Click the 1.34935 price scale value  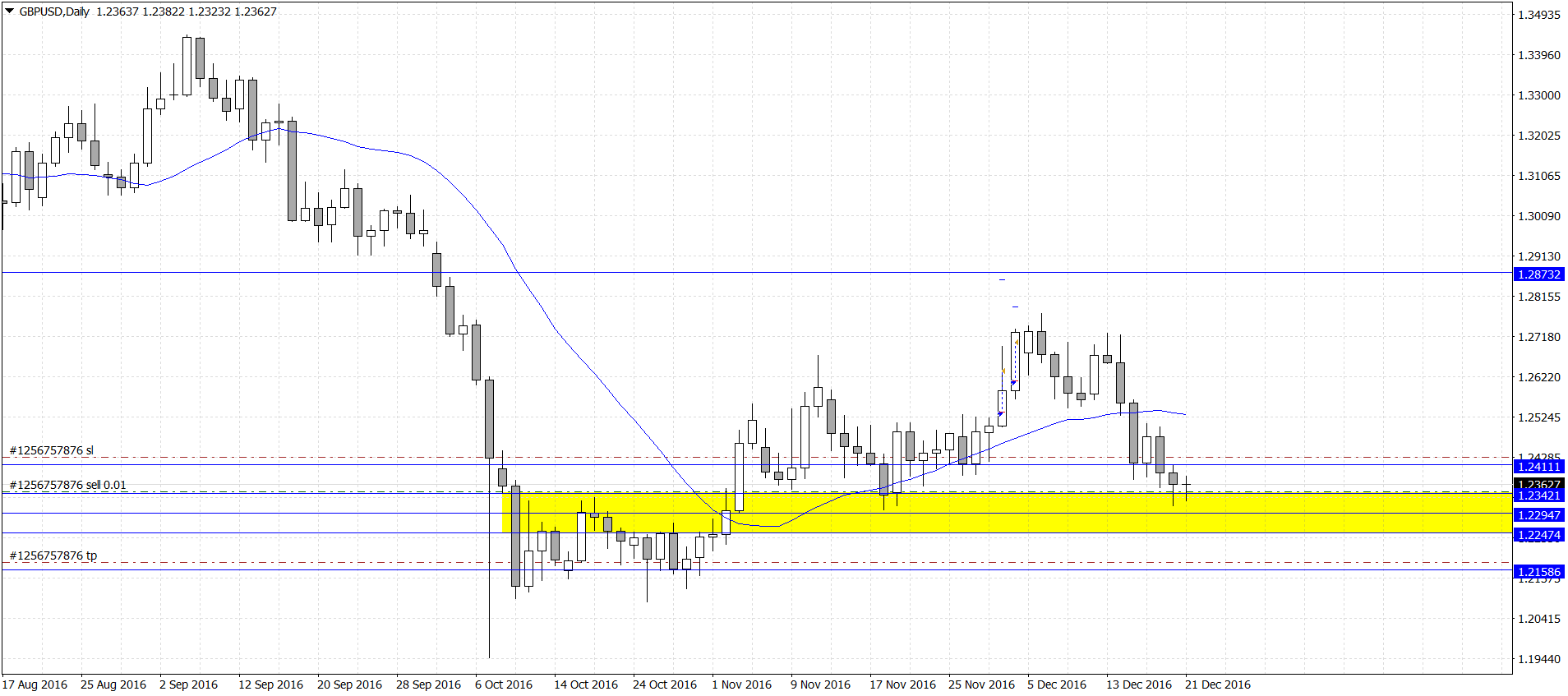[x=1539, y=15]
